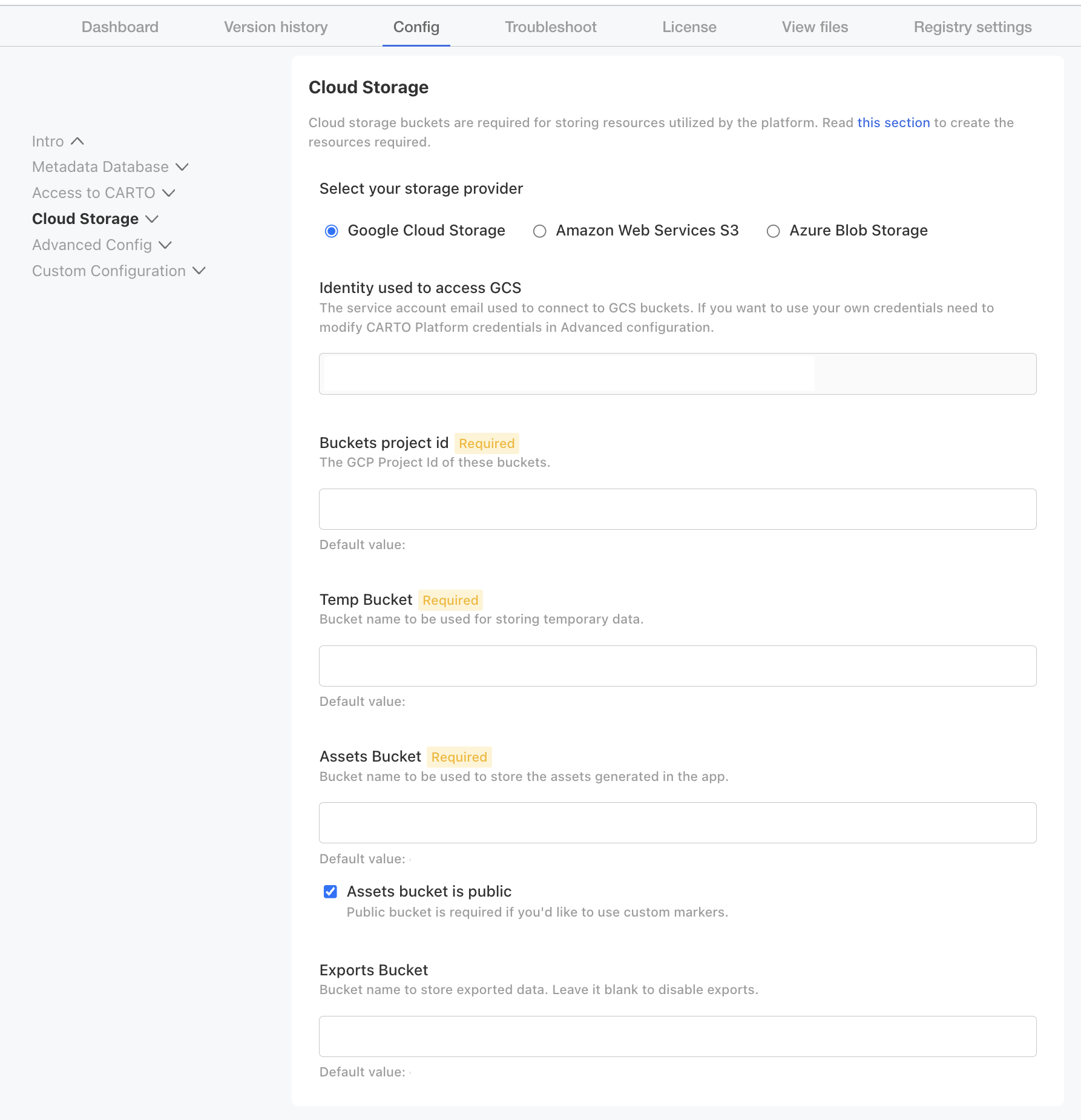Open the License tab
Viewport: 1081px width, 1120px height.
(689, 27)
